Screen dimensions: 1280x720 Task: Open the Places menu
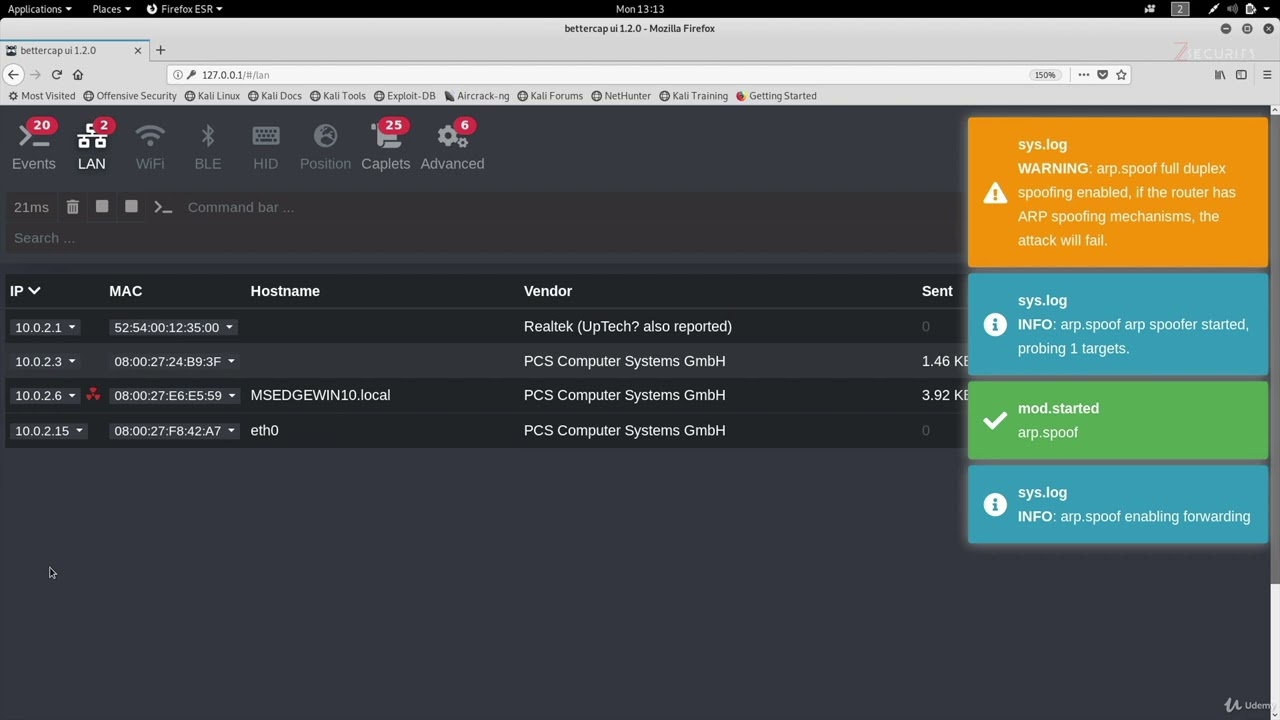(111, 9)
